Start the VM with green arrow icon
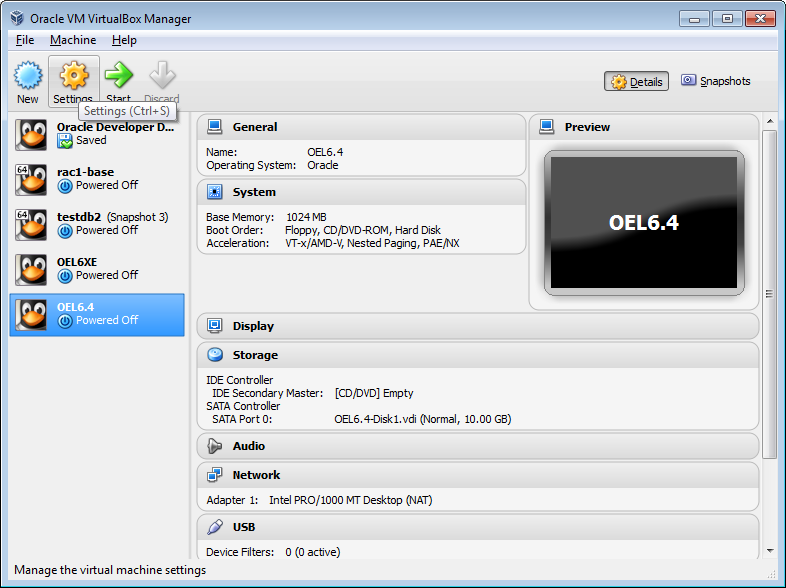Image resolution: width=786 pixels, height=588 pixels. pyautogui.click(x=119, y=75)
